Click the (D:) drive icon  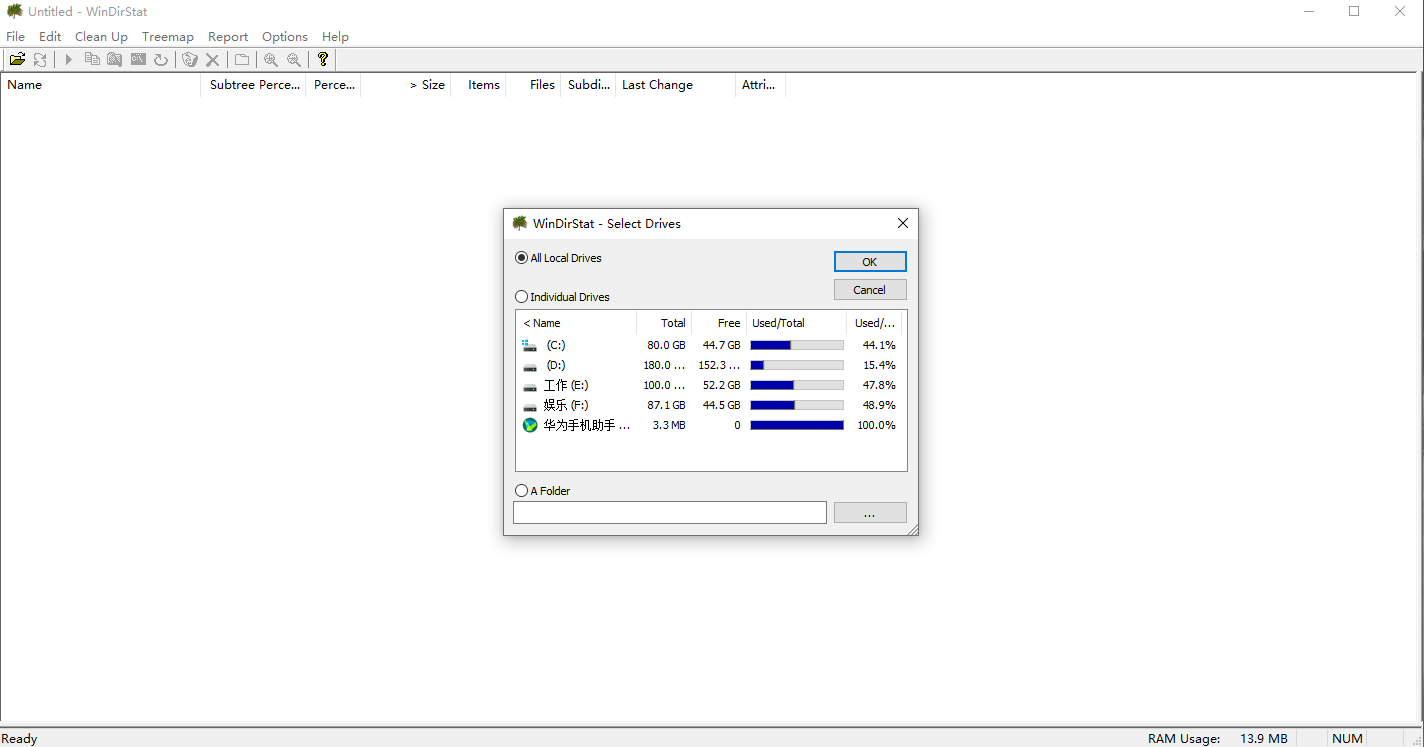click(530, 365)
